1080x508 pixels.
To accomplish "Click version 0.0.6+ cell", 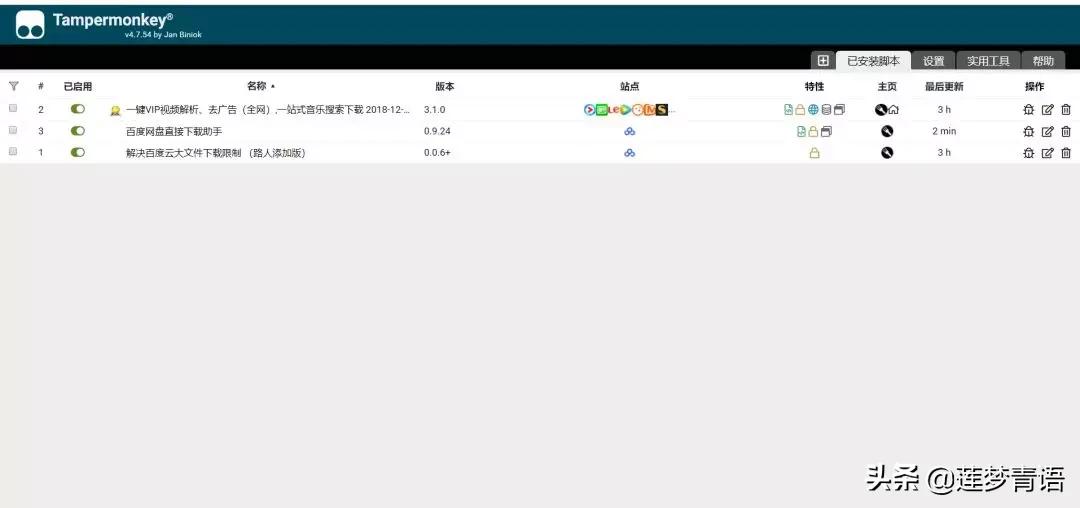I will 437,153.
